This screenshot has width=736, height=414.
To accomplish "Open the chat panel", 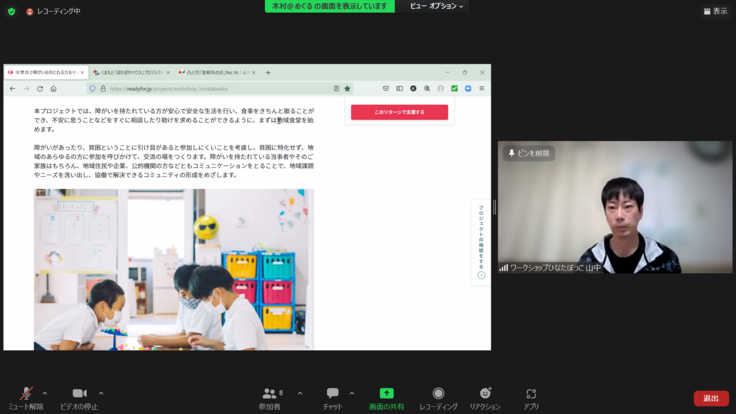I will click(x=332, y=394).
